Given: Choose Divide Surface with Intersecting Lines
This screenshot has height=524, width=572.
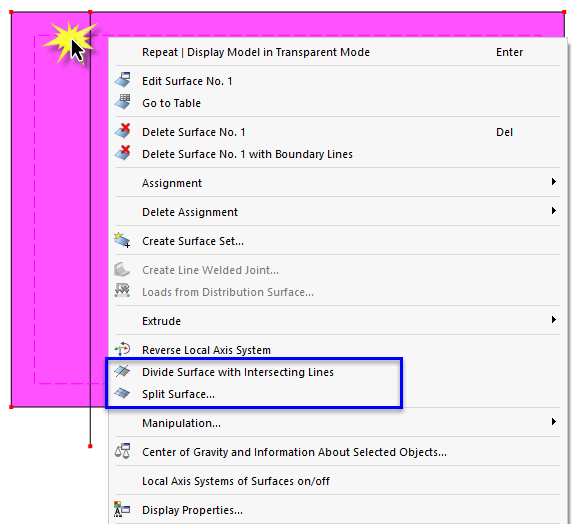Looking at the screenshot, I should (338, 372).
